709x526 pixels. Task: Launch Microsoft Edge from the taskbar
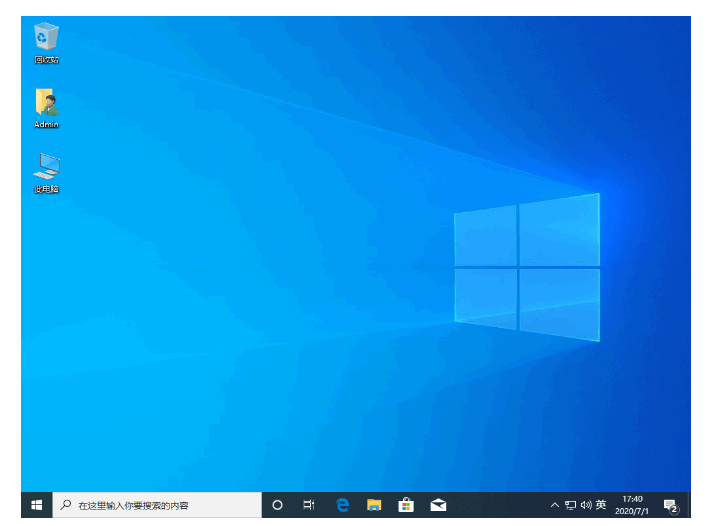point(342,505)
